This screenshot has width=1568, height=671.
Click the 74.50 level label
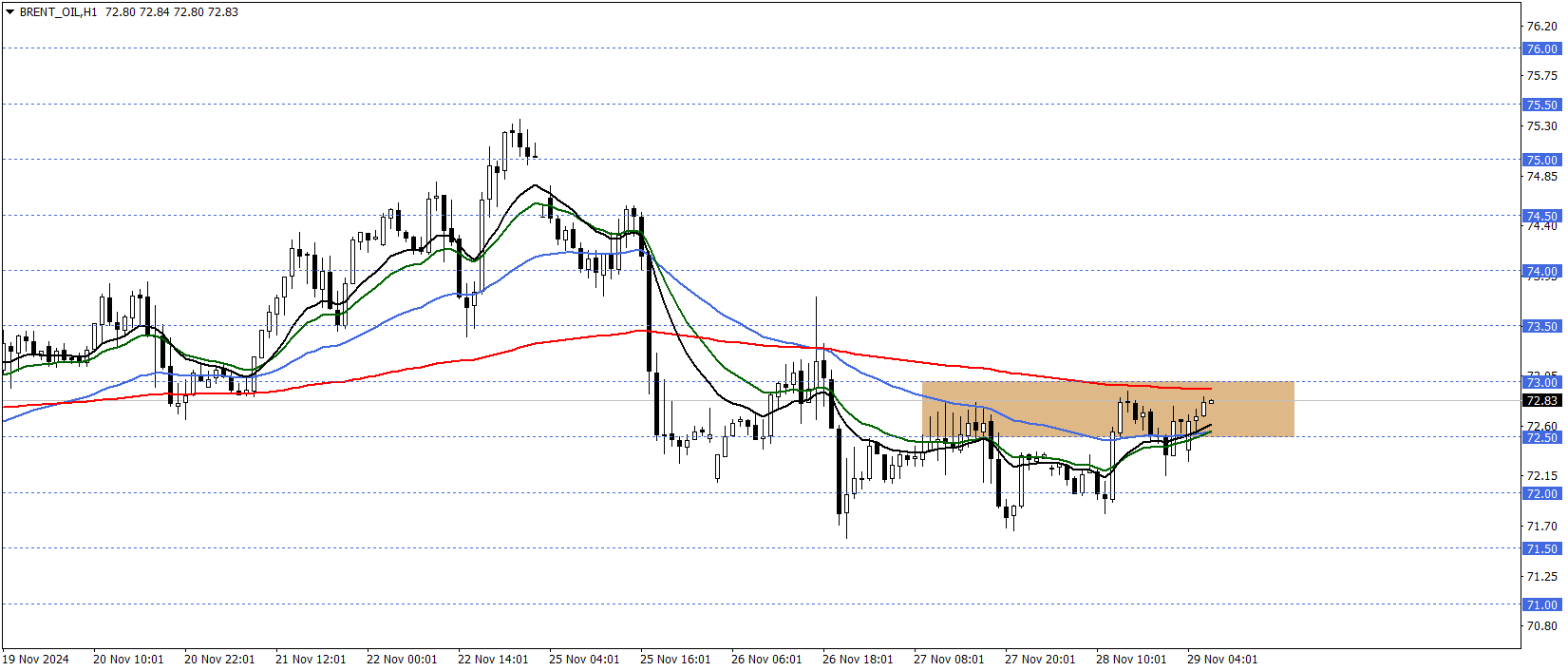[1541, 216]
